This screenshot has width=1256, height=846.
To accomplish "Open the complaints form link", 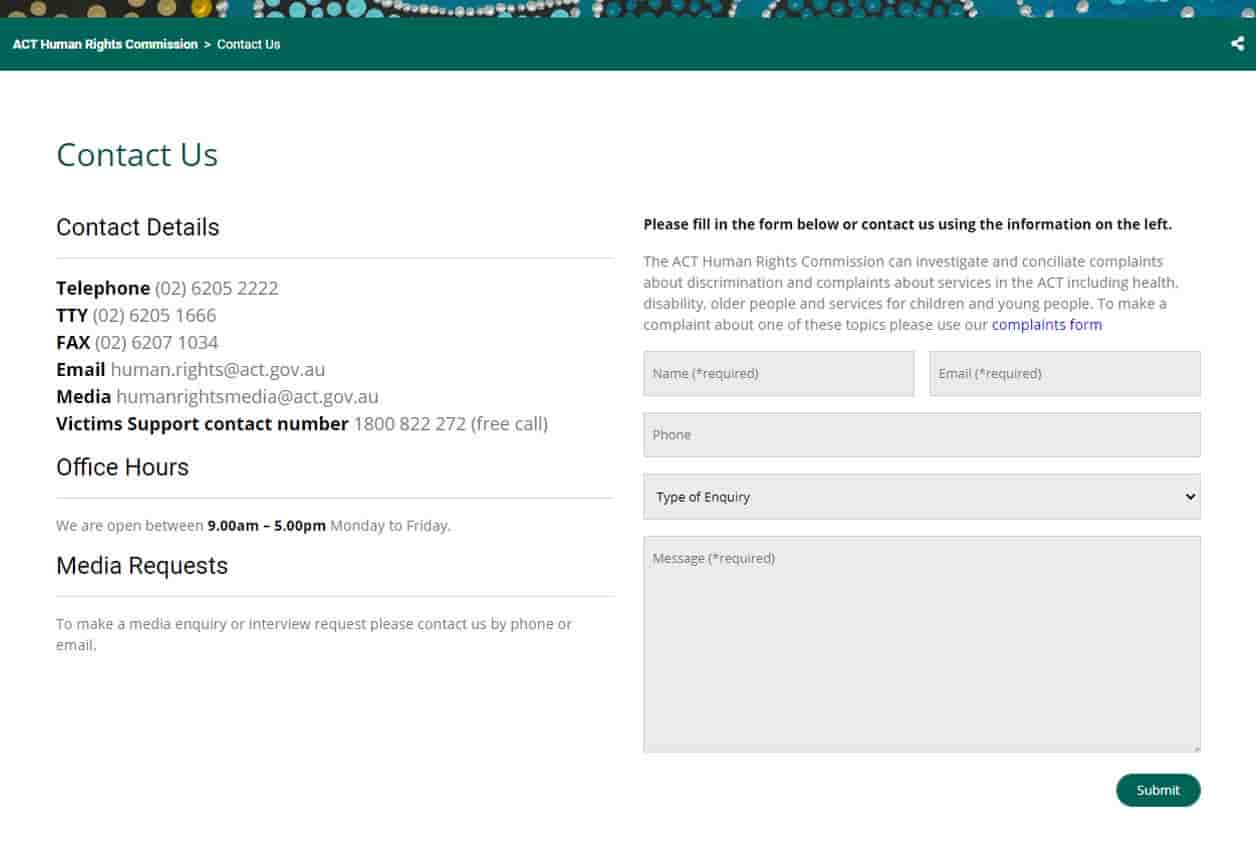I will point(1047,325).
